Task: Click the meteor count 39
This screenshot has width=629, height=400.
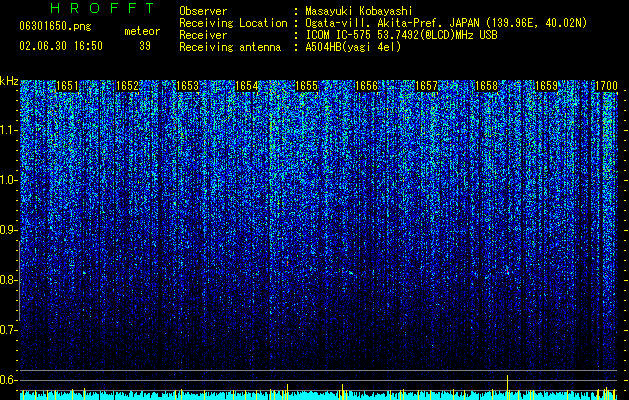Action: pos(145,46)
